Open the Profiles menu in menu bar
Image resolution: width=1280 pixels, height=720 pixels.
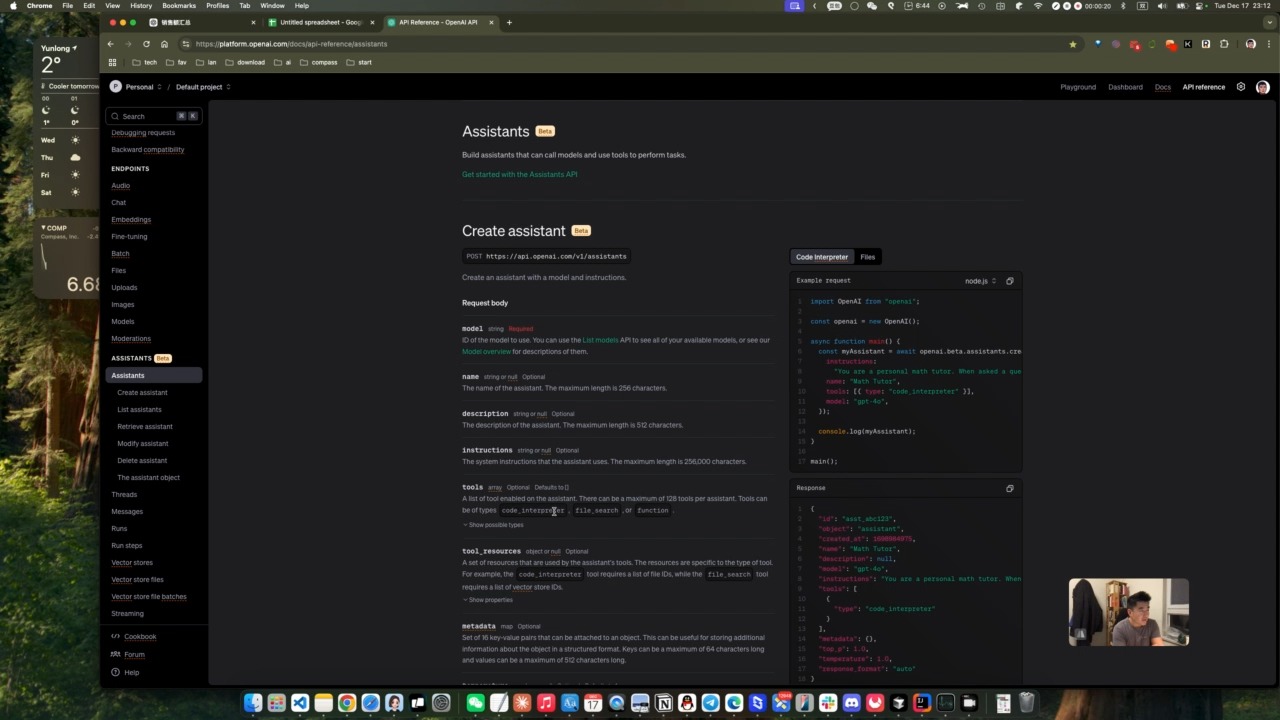(218, 6)
